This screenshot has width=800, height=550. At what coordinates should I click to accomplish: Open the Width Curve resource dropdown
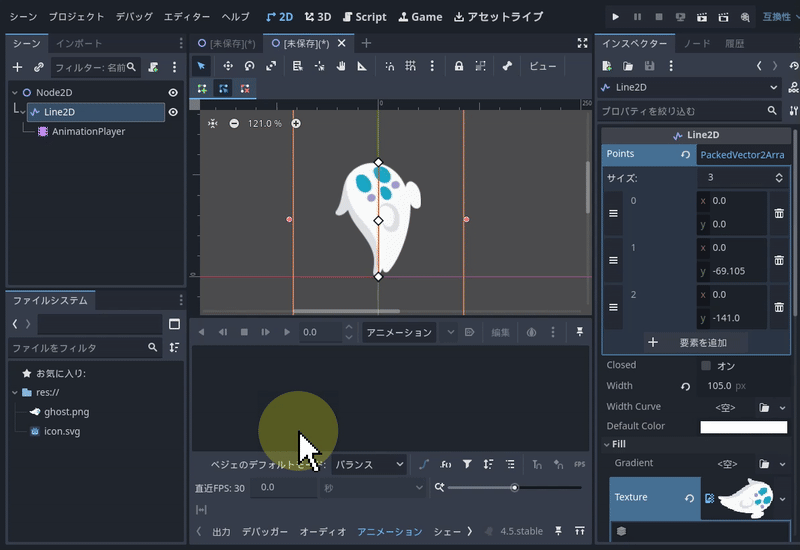tap(782, 407)
